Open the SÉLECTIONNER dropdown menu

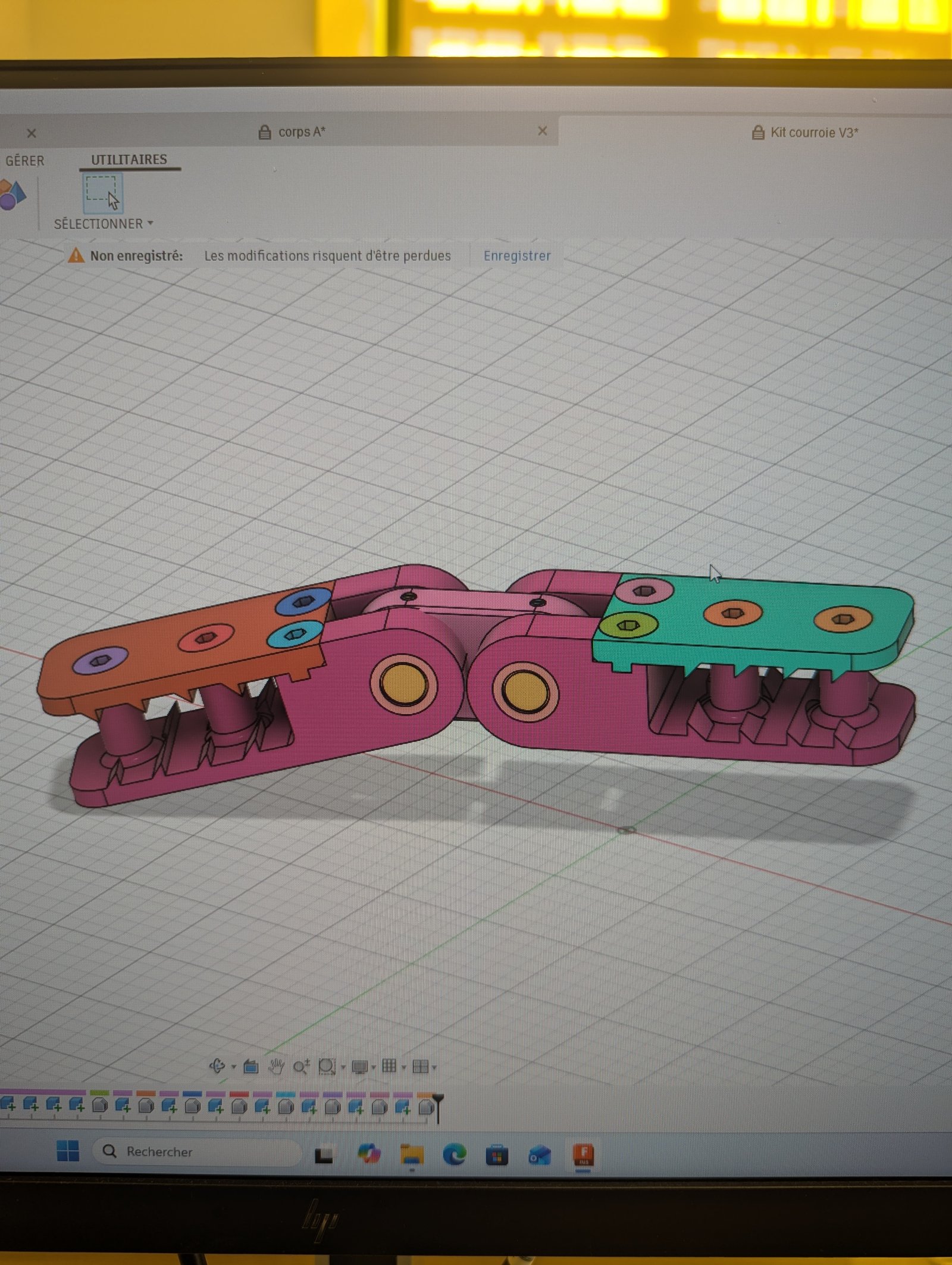click(x=104, y=224)
